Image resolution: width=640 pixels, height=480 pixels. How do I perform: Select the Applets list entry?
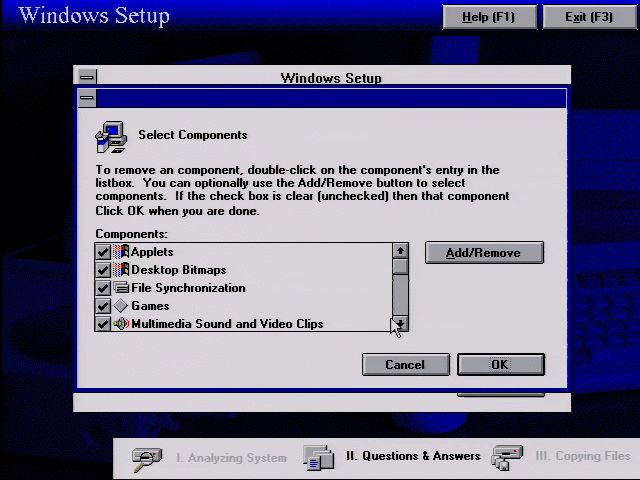(x=243, y=252)
